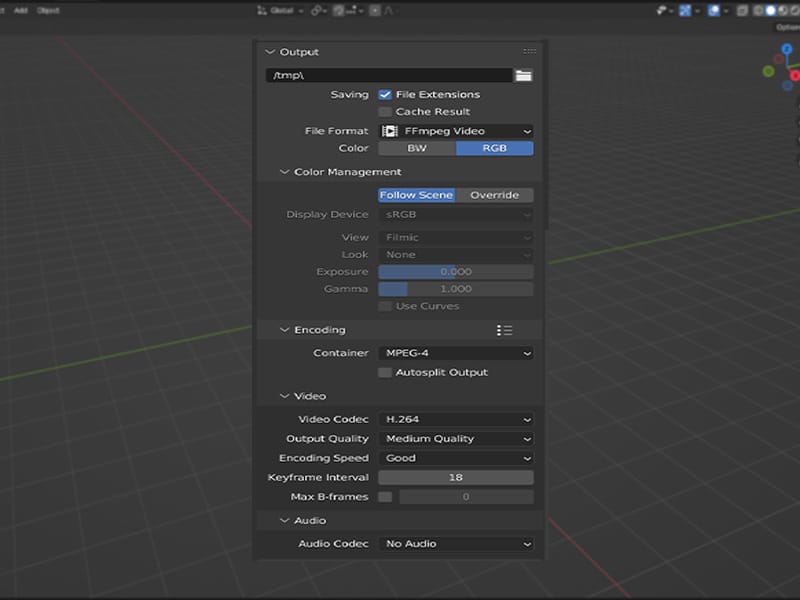Enable Autosplit Output
800x600 pixels.
point(384,371)
